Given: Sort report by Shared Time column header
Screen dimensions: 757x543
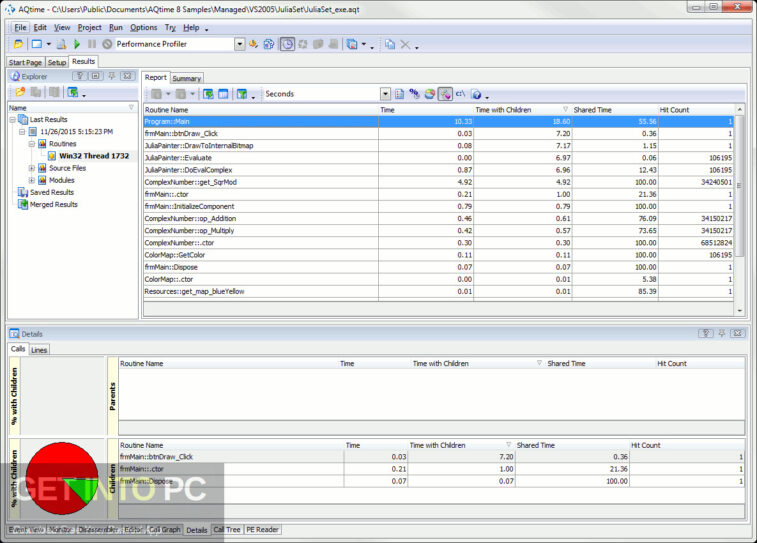Looking at the screenshot, I should point(615,110).
